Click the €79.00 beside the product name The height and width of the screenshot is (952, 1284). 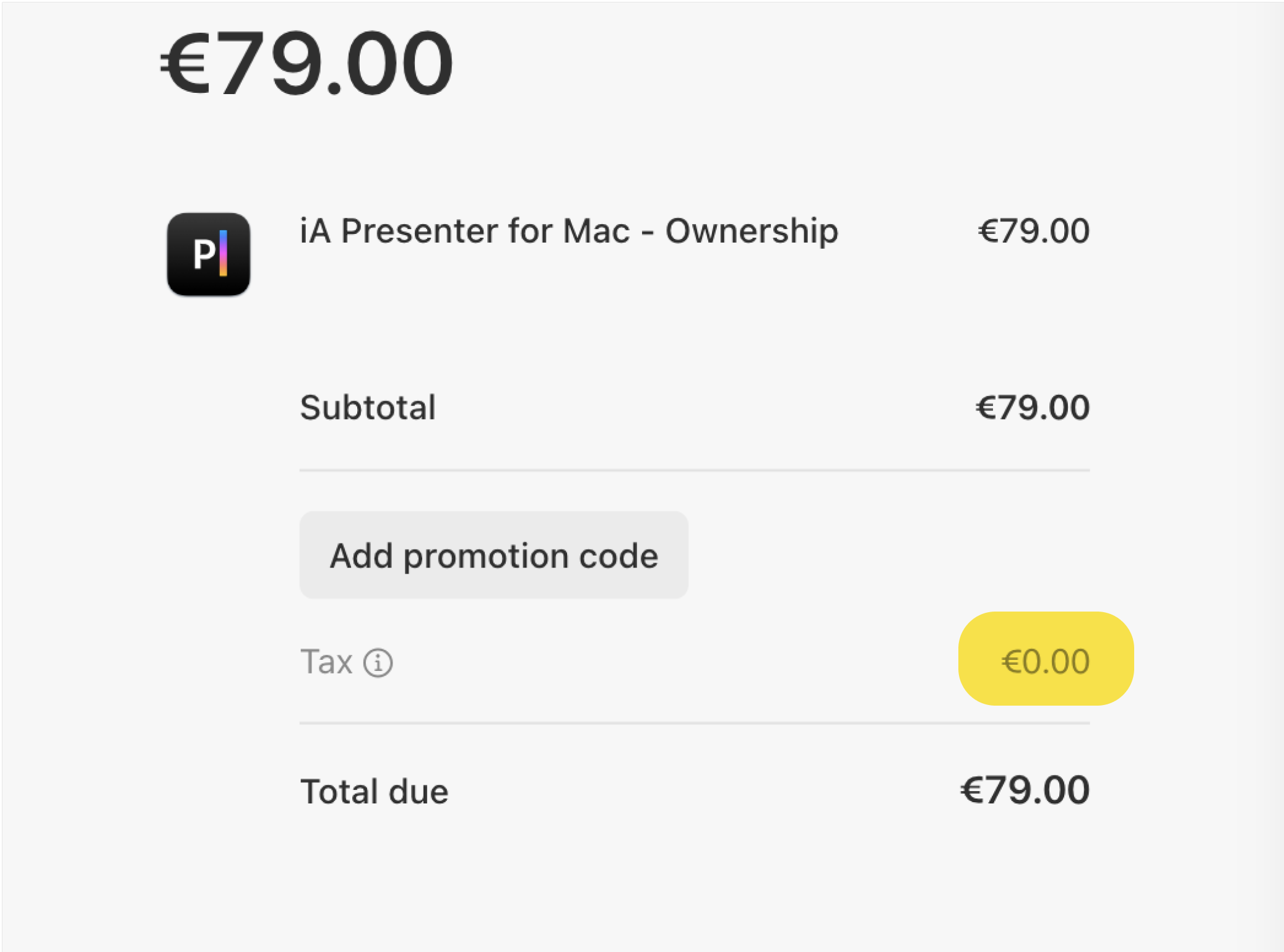tap(1033, 232)
